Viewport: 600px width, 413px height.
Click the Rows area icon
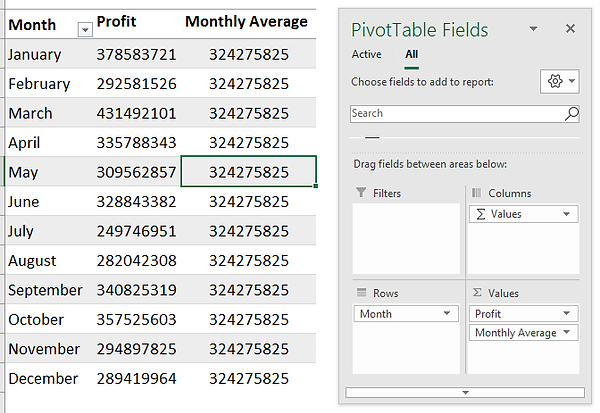point(361,293)
